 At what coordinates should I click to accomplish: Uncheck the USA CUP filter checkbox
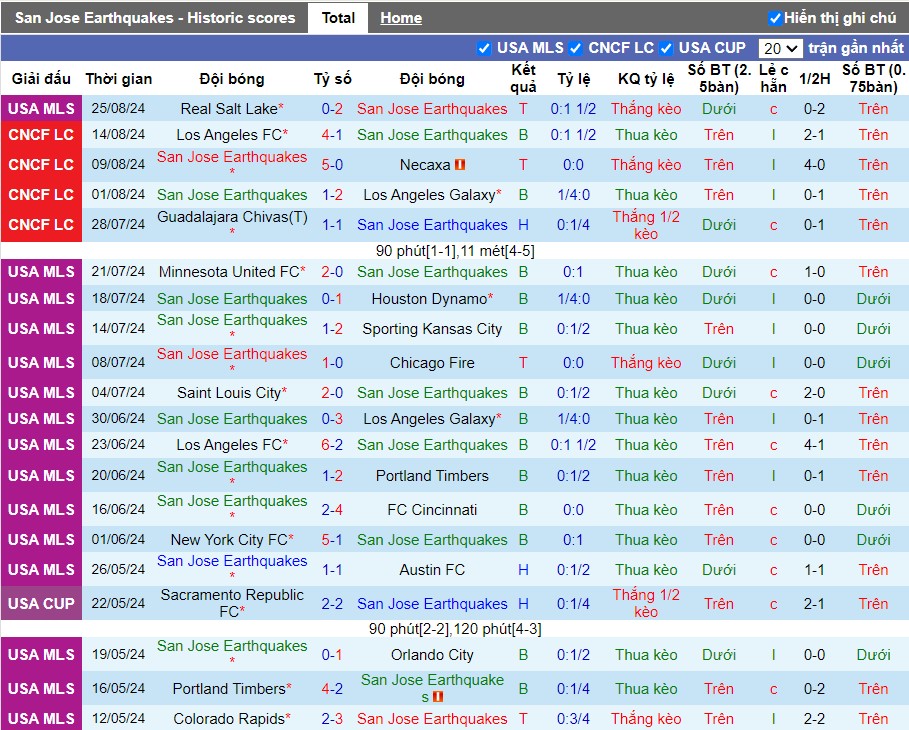pyautogui.click(x=666, y=48)
